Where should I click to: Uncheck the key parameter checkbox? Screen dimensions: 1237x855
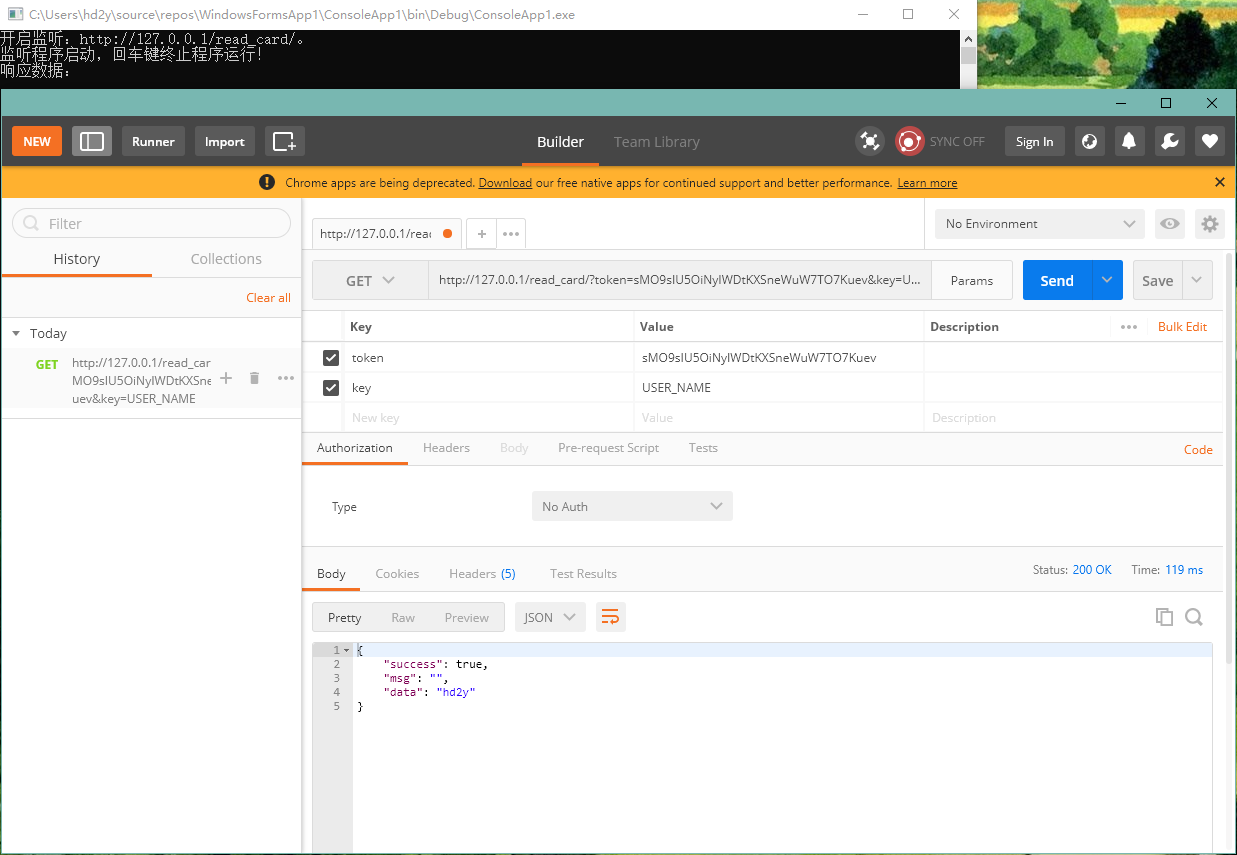[x=331, y=387]
